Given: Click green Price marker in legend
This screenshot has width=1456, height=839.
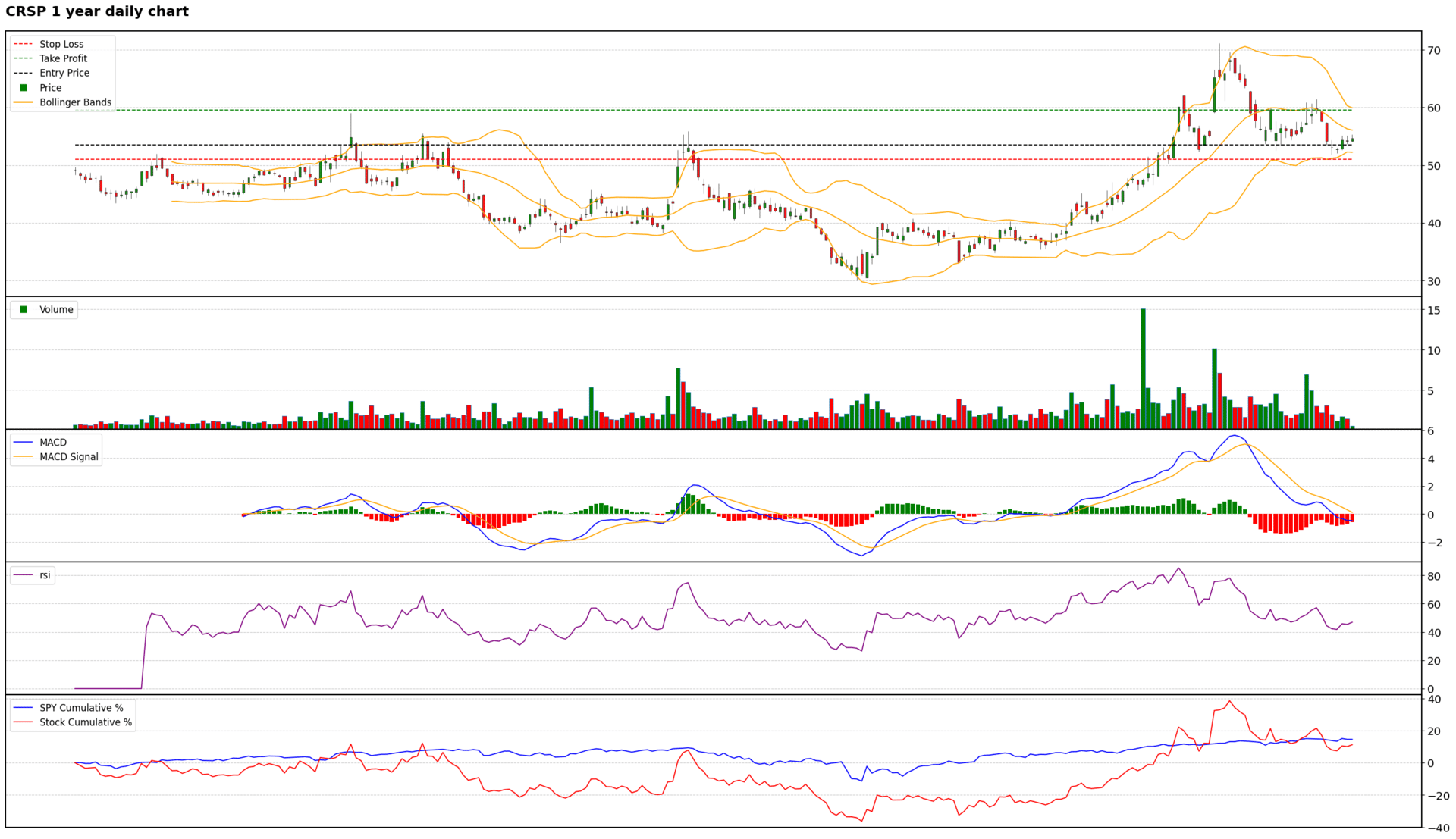Looking at the screenshot, I should pos(24,88).
